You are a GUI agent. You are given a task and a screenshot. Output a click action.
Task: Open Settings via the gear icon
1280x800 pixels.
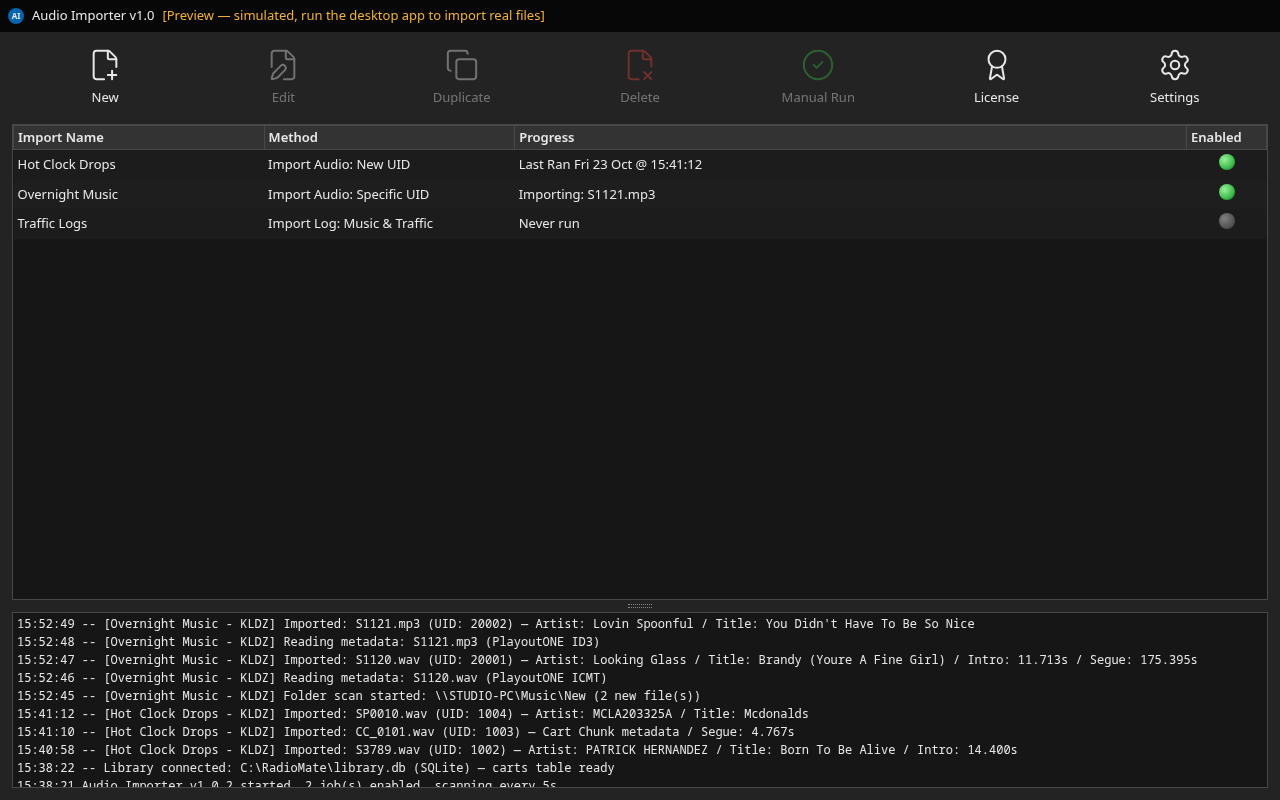pos(1175,65)
